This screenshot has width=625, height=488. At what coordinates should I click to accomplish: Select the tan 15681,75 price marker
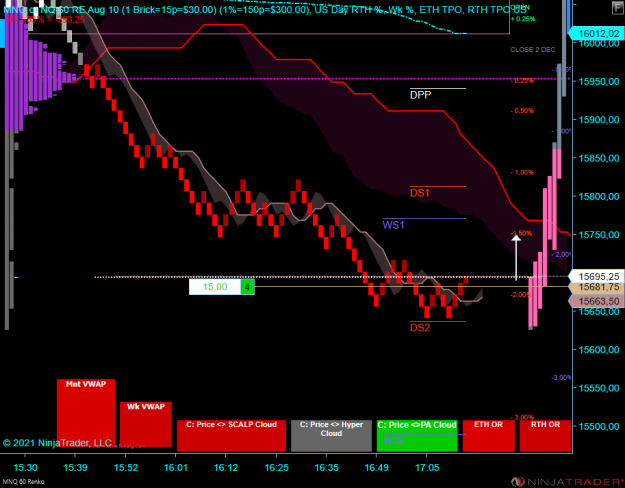tap(596, 287)
